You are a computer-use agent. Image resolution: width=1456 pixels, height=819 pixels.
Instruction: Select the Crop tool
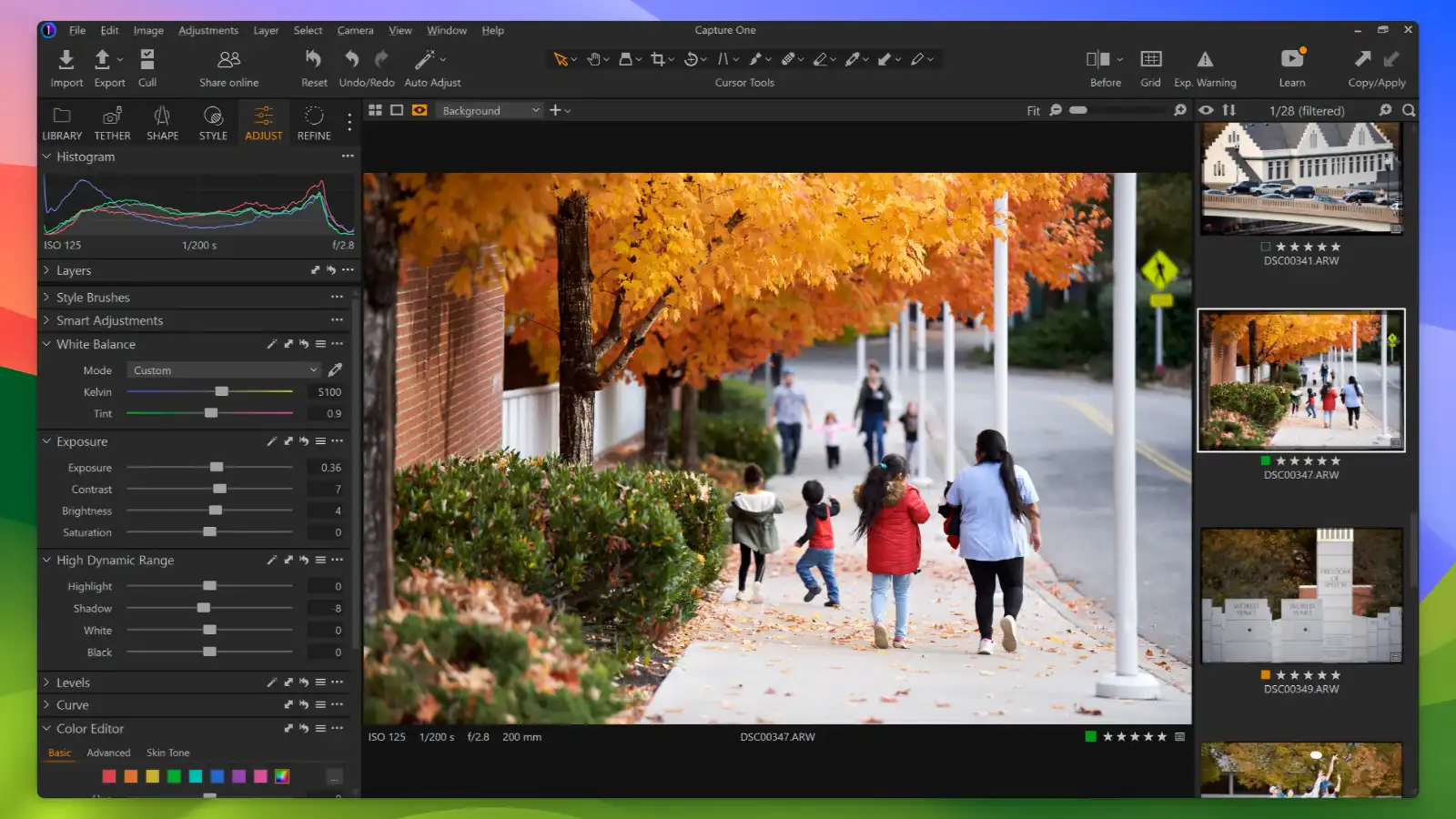tap(658, 58)
